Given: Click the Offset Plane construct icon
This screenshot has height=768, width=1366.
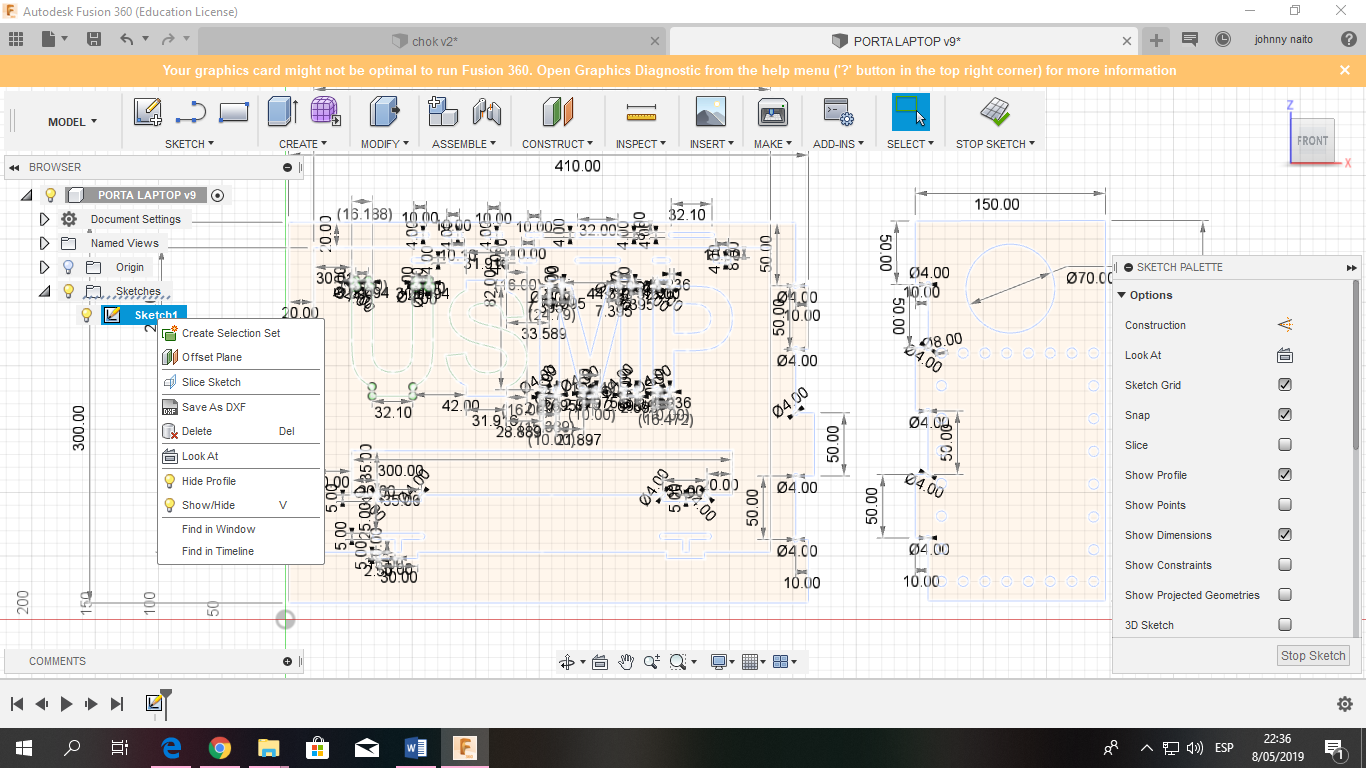Looking at the screenshot, I should pos(558,112).
